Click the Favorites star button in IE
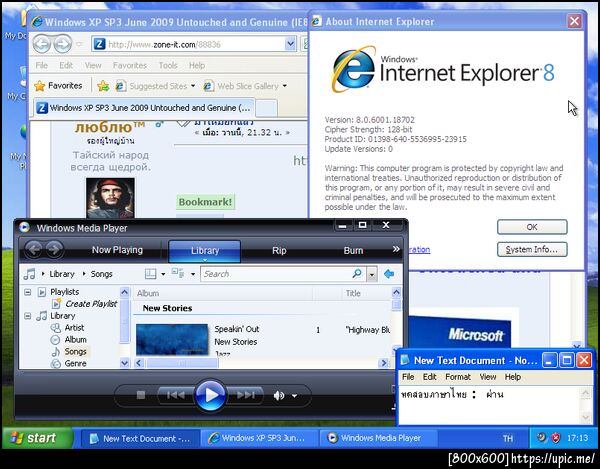This screenshot has height=469, width=600. click(x=58, y=86)
